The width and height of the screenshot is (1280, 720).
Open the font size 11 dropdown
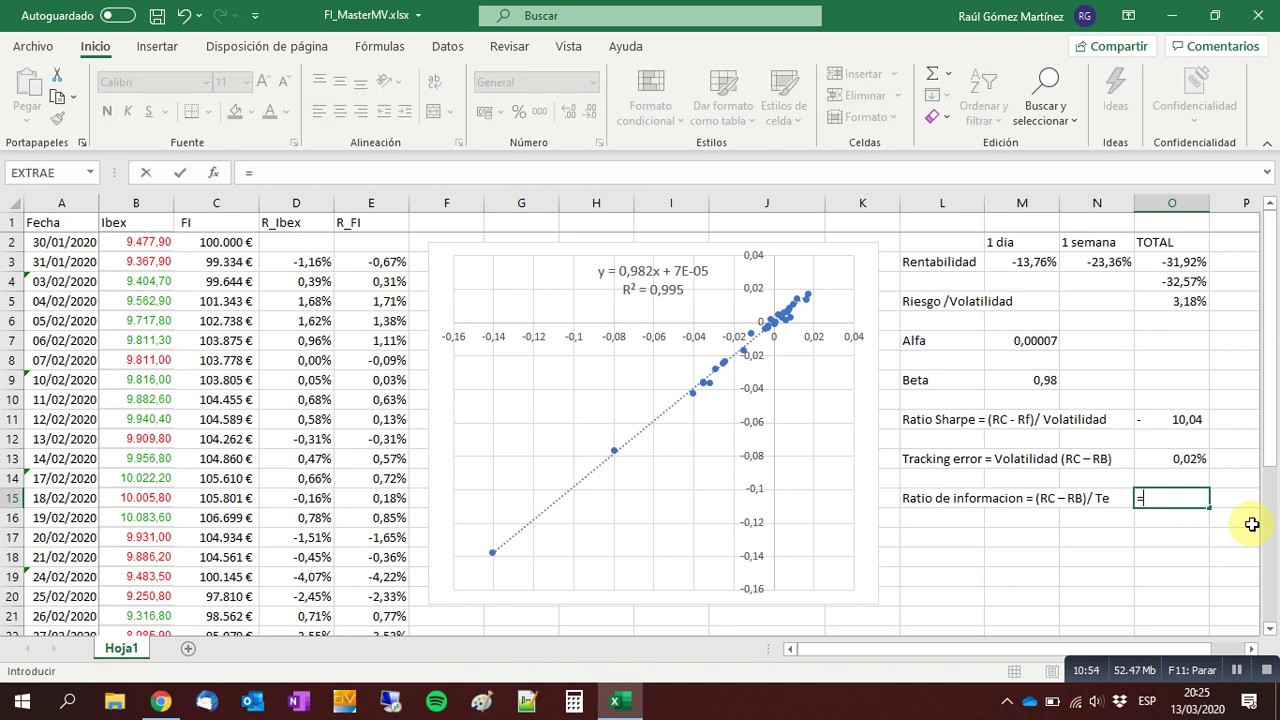tap(246, 82)
